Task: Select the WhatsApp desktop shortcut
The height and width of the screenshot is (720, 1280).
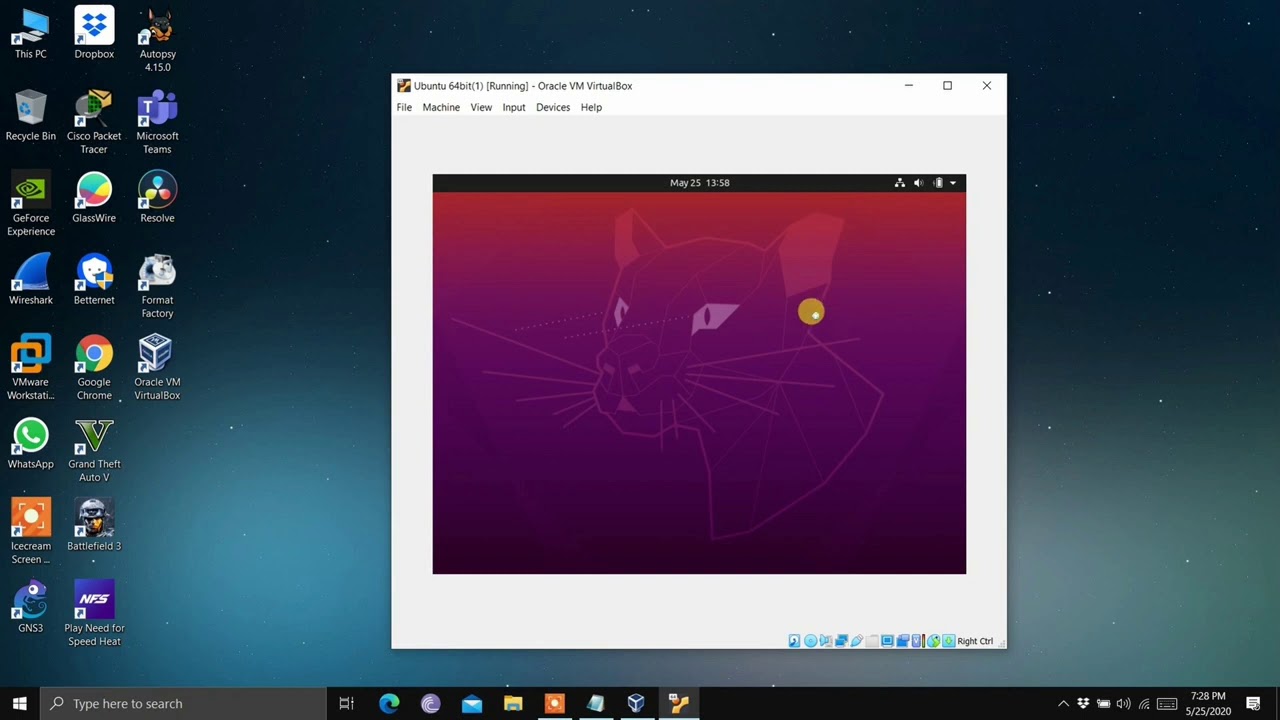Action: tap(30, 443)
